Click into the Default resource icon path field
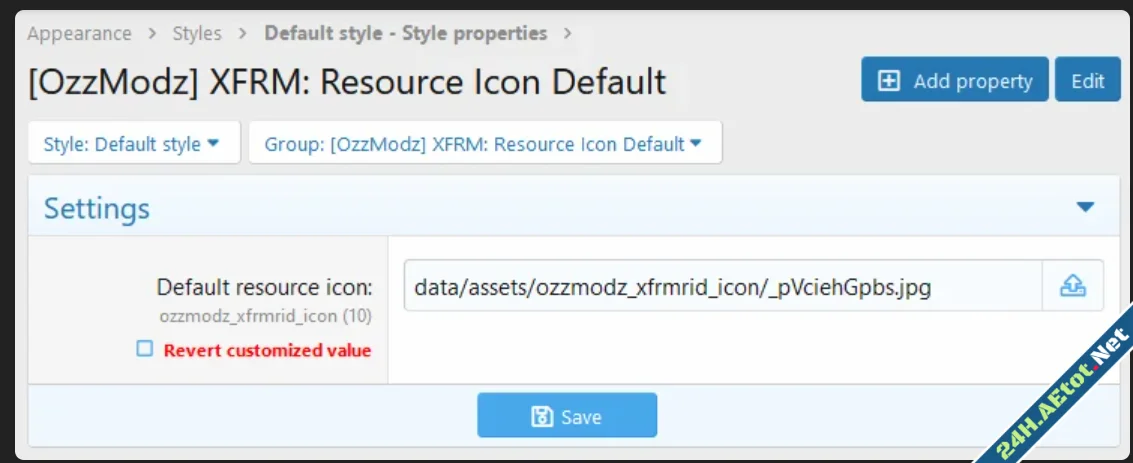Viewport: 1133px width, 463px height. tap(722, 287)
